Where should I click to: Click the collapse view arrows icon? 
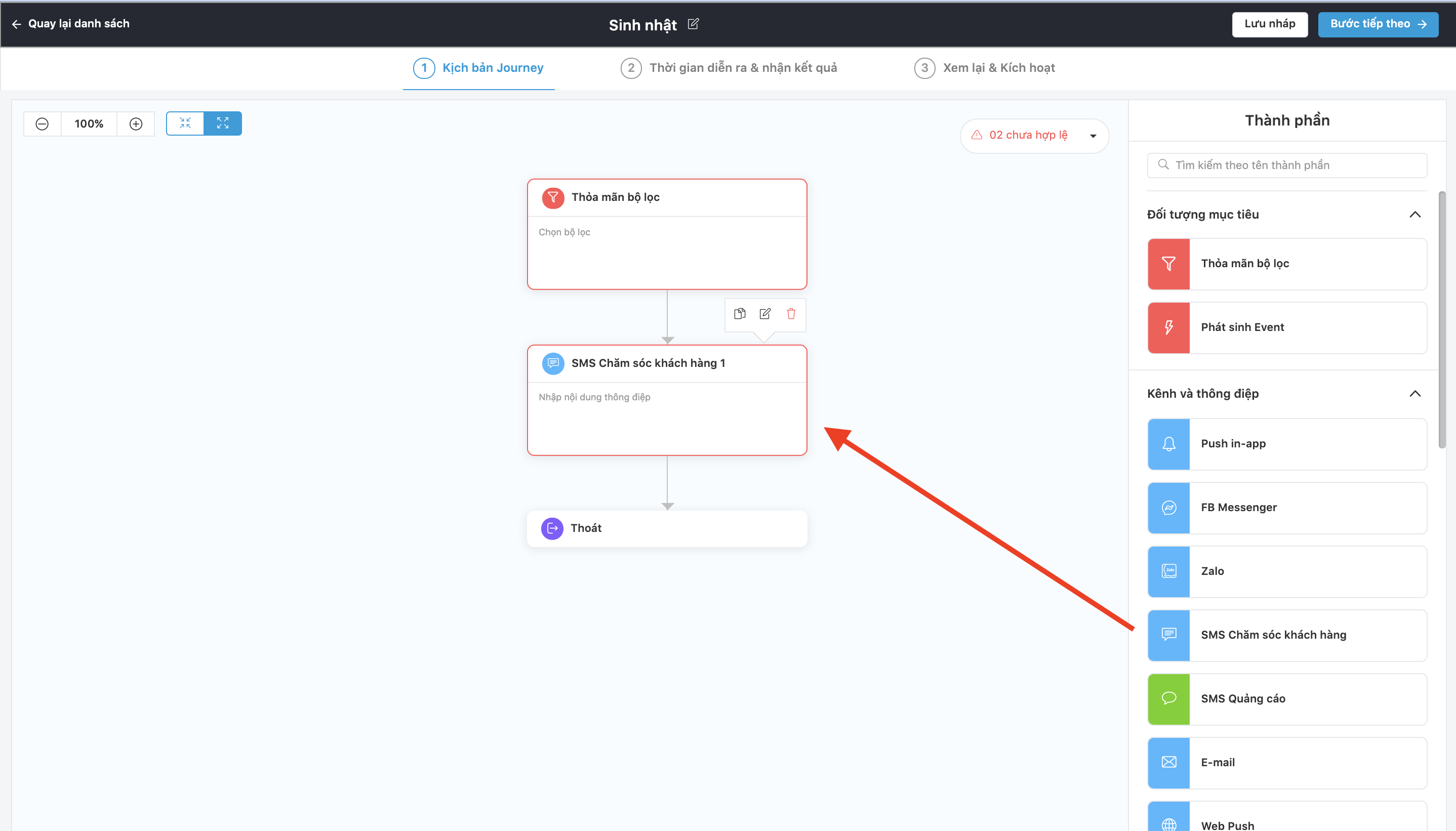(x=185, y=123)
